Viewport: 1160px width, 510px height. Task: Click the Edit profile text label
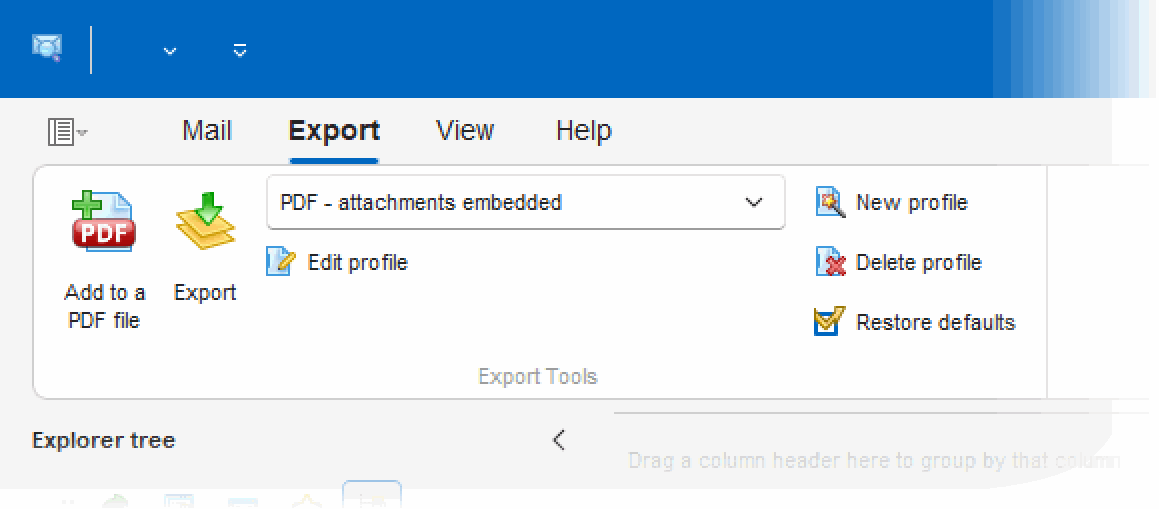coord(358,262)
